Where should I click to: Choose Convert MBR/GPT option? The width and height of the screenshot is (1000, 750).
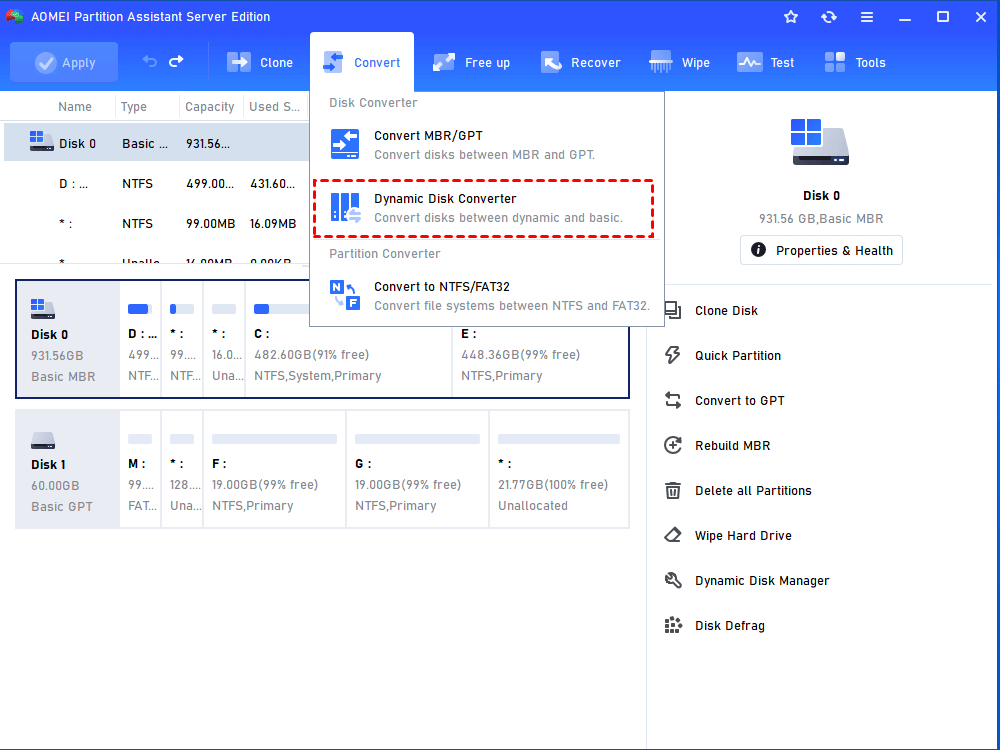tap(487, 145)
